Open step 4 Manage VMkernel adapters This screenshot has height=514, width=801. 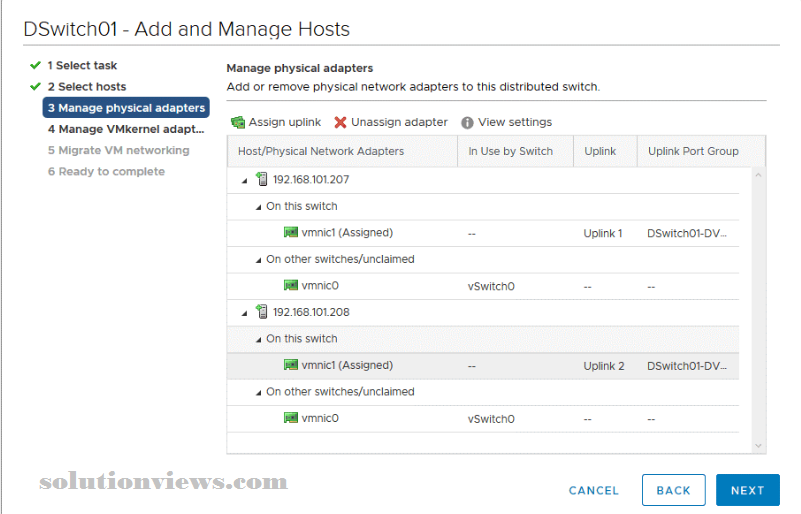coord(126,129)
